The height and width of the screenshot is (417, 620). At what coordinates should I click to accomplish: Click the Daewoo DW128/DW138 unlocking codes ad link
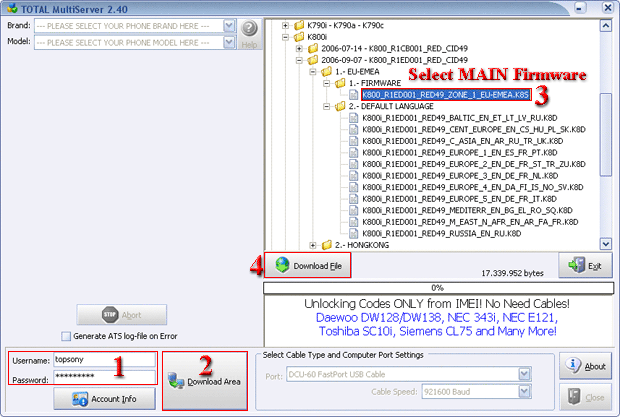coord(437,318)
